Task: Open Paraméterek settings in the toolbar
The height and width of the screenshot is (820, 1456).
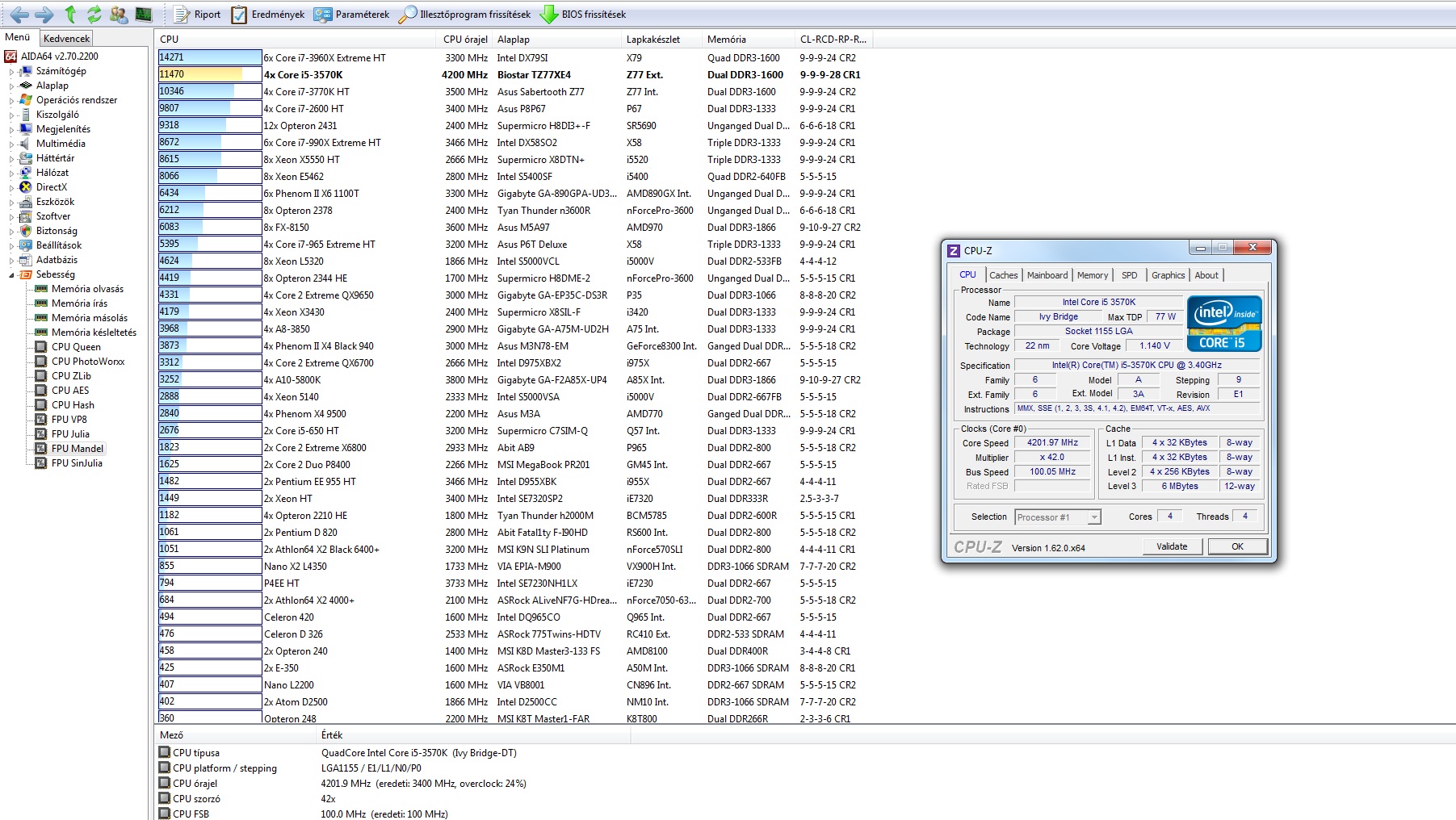Action: pyautogui.click(x=352, y=15)
